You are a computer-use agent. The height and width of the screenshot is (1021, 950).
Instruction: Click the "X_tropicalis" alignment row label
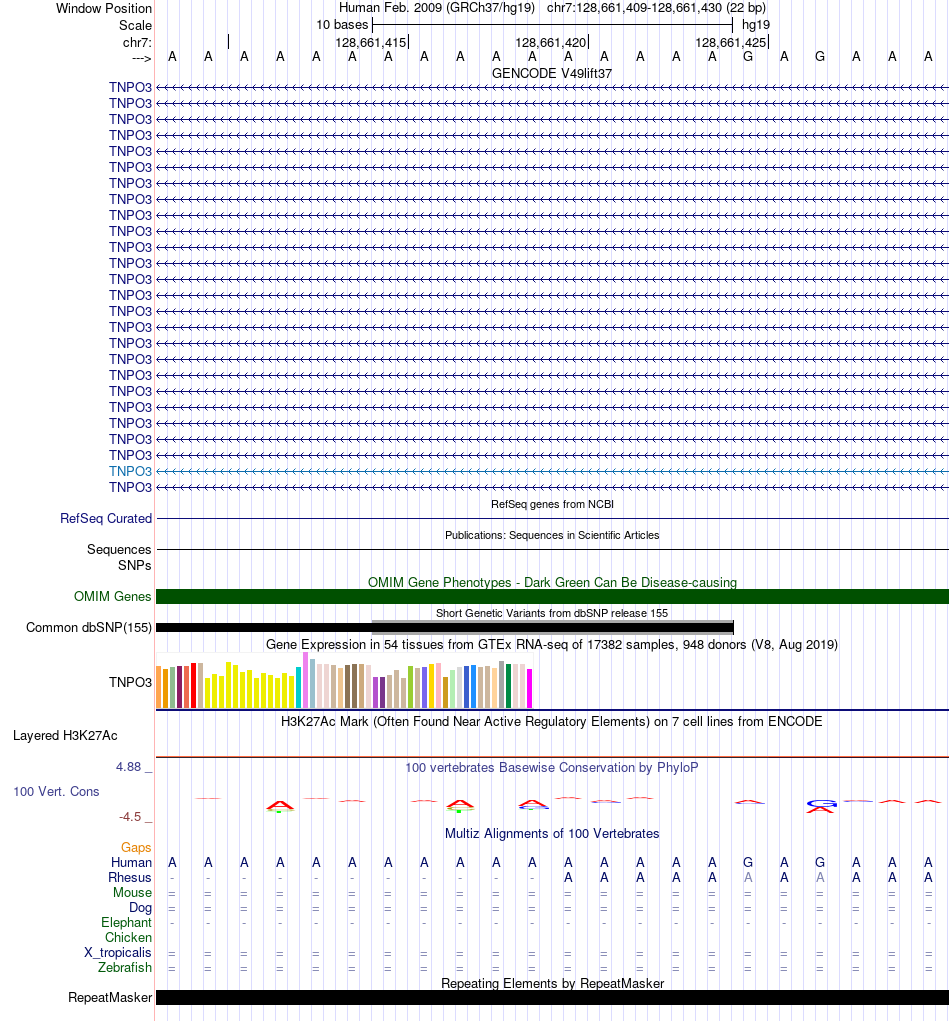pos(118,953)
